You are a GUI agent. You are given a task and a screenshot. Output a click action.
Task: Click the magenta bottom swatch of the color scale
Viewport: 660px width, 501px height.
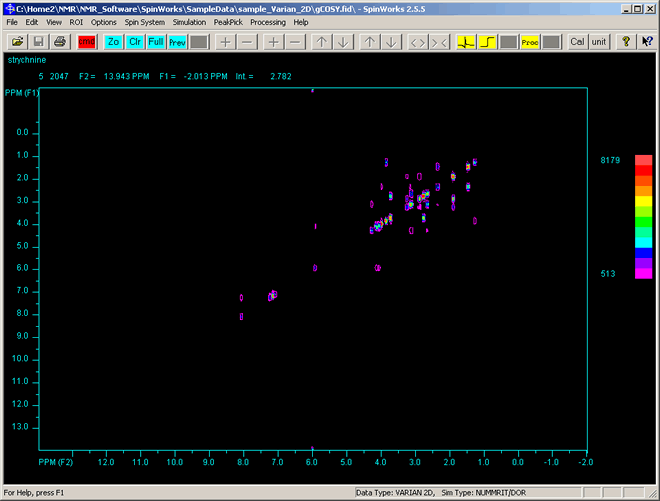pyautogui.click(x=644, y=274)
